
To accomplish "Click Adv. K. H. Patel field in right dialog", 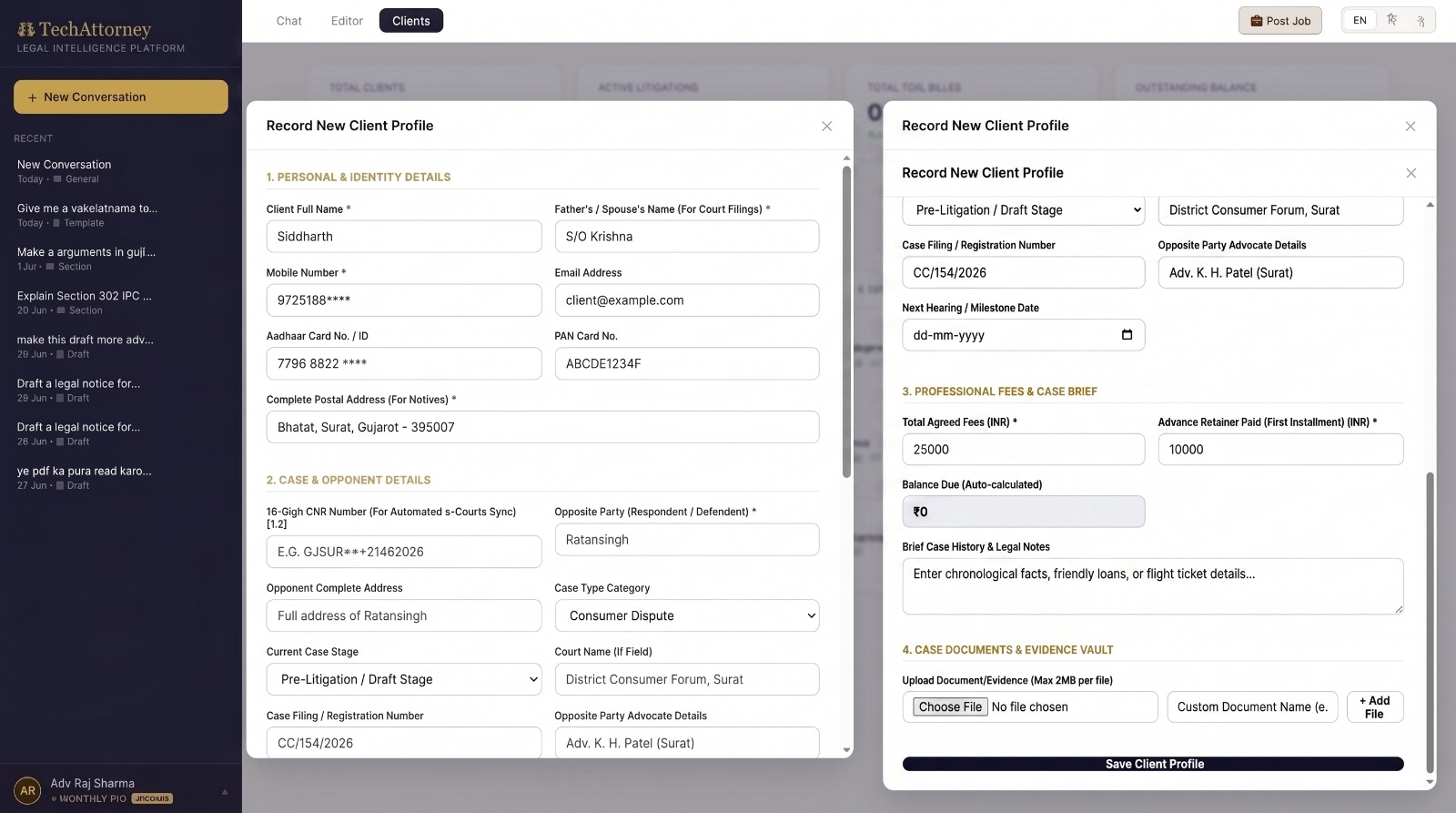I will click(x=1280, y=272).
